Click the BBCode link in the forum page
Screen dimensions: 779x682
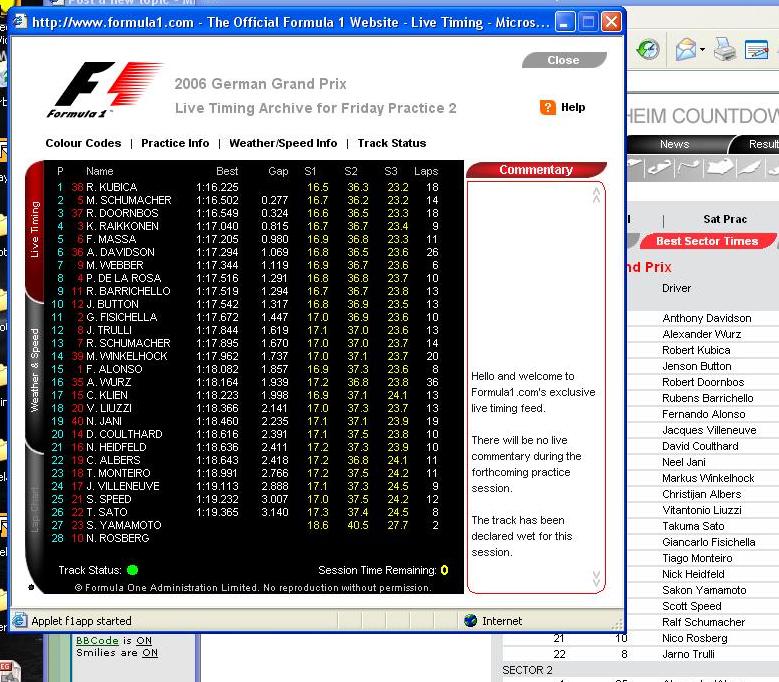[x=97, y=640]
